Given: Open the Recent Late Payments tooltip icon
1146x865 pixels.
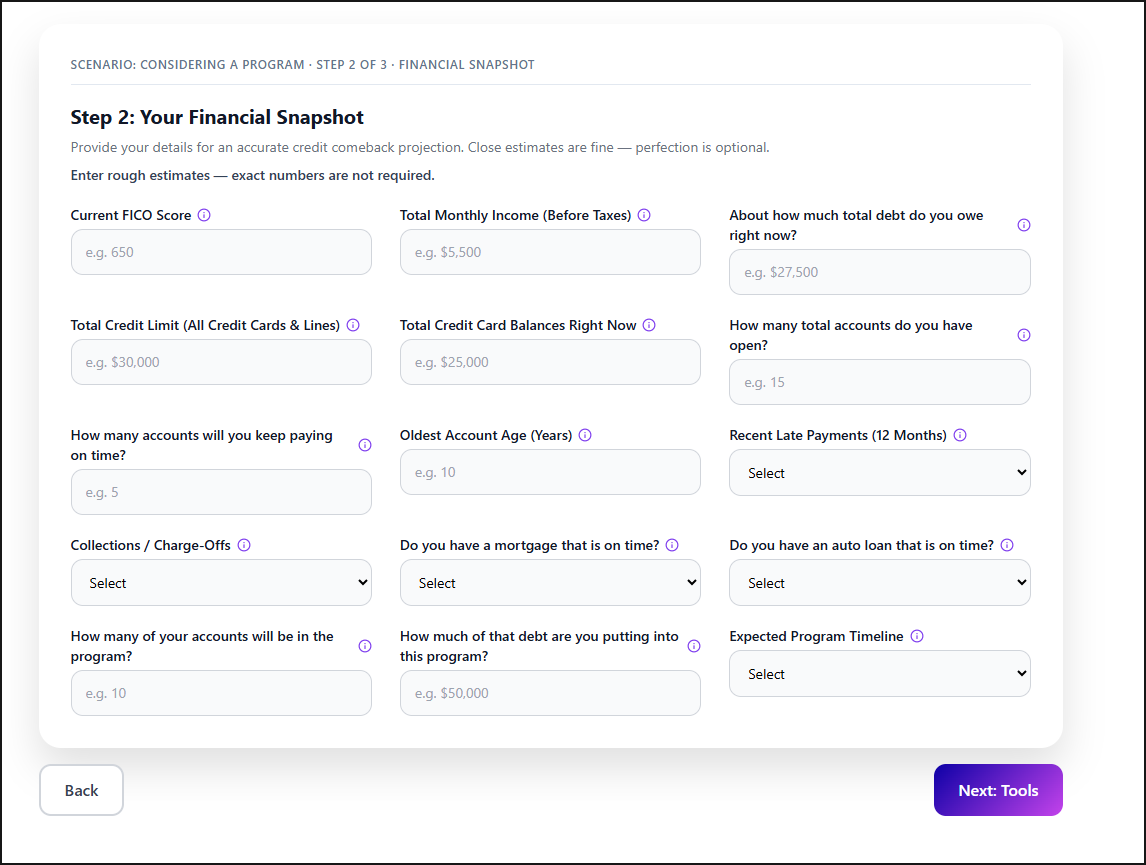Looking at the screenshot, I should pyautogui.click(x=959, y=434).
